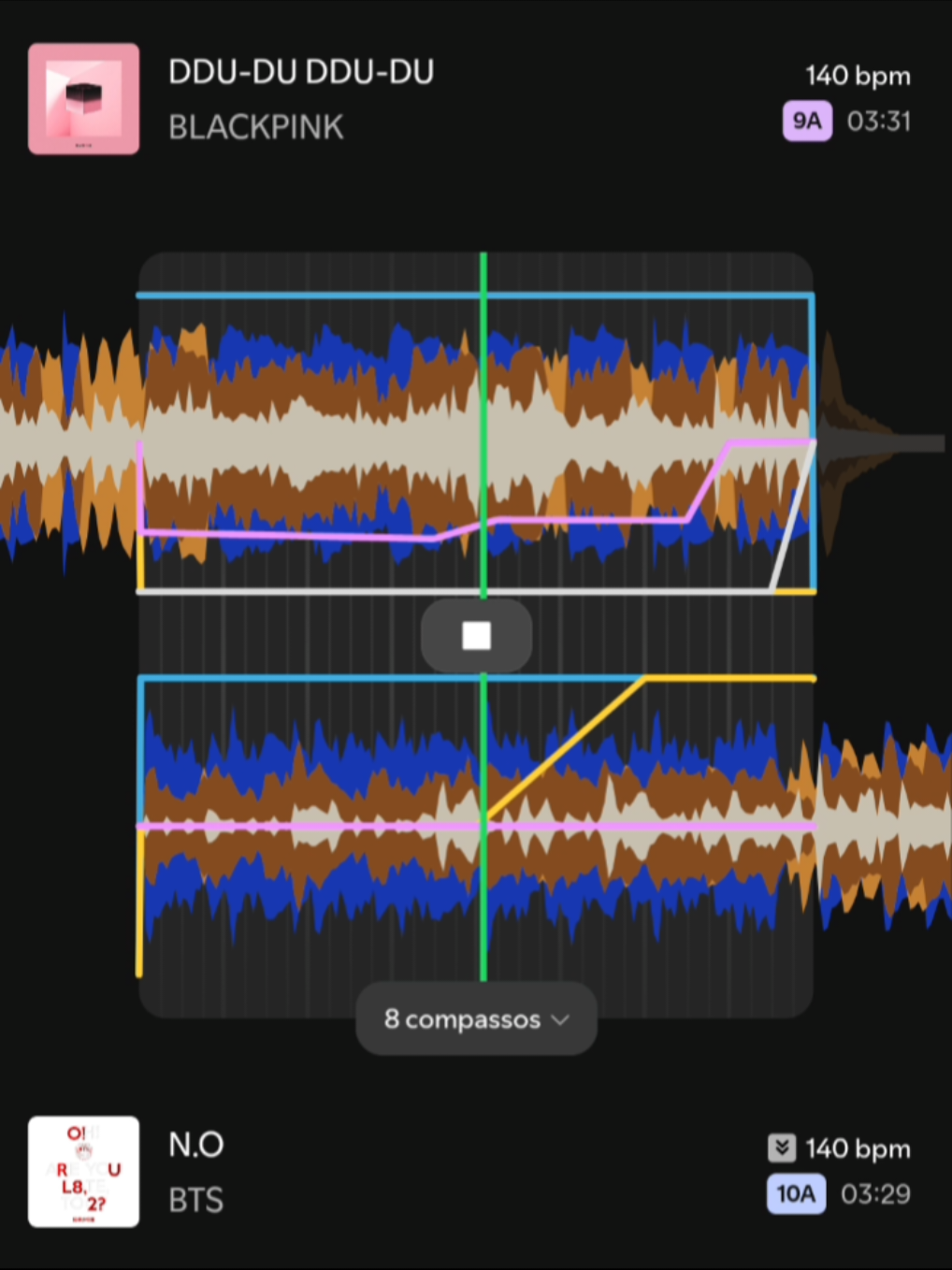The height and width of the screenshot is (1270, 952).
Task: Click the BLACKPINK artist name
Action: [x=256, y=127]
